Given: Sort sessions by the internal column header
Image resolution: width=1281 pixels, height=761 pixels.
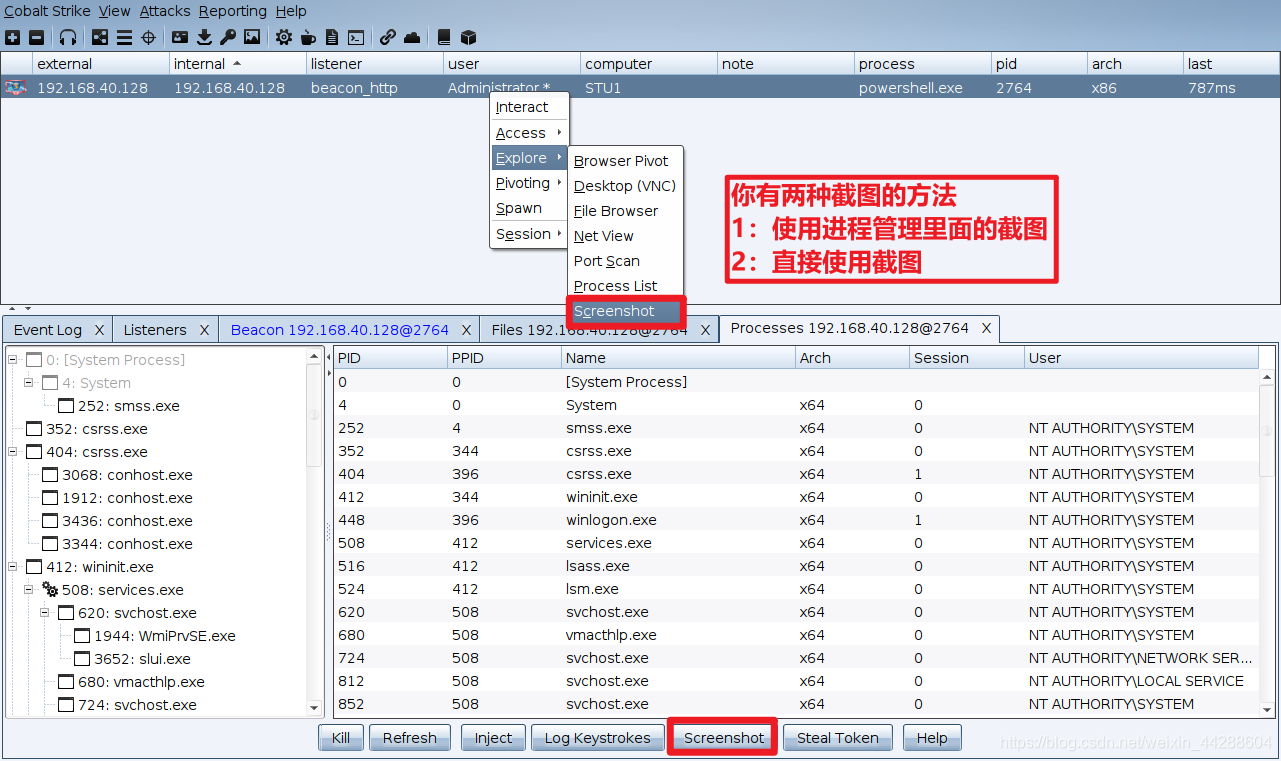Looking at the screenshot, I should [x=238, y=64].
